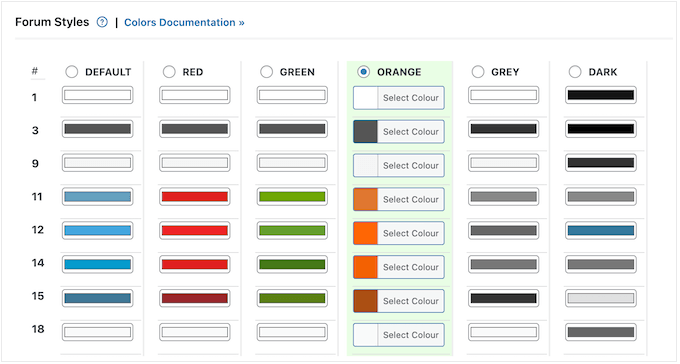The image size is (680, 364).
Task: Click the Forum Styles heading text
Action: [52, 22]
